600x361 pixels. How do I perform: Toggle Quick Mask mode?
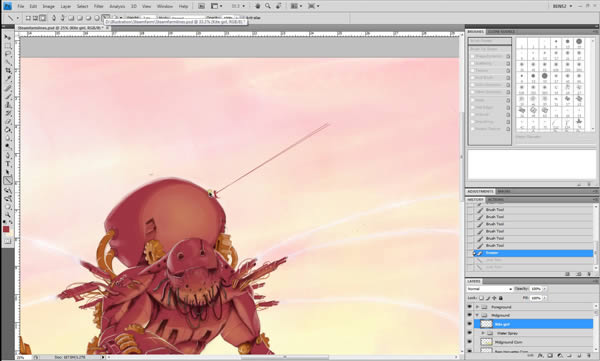point(7,241)
